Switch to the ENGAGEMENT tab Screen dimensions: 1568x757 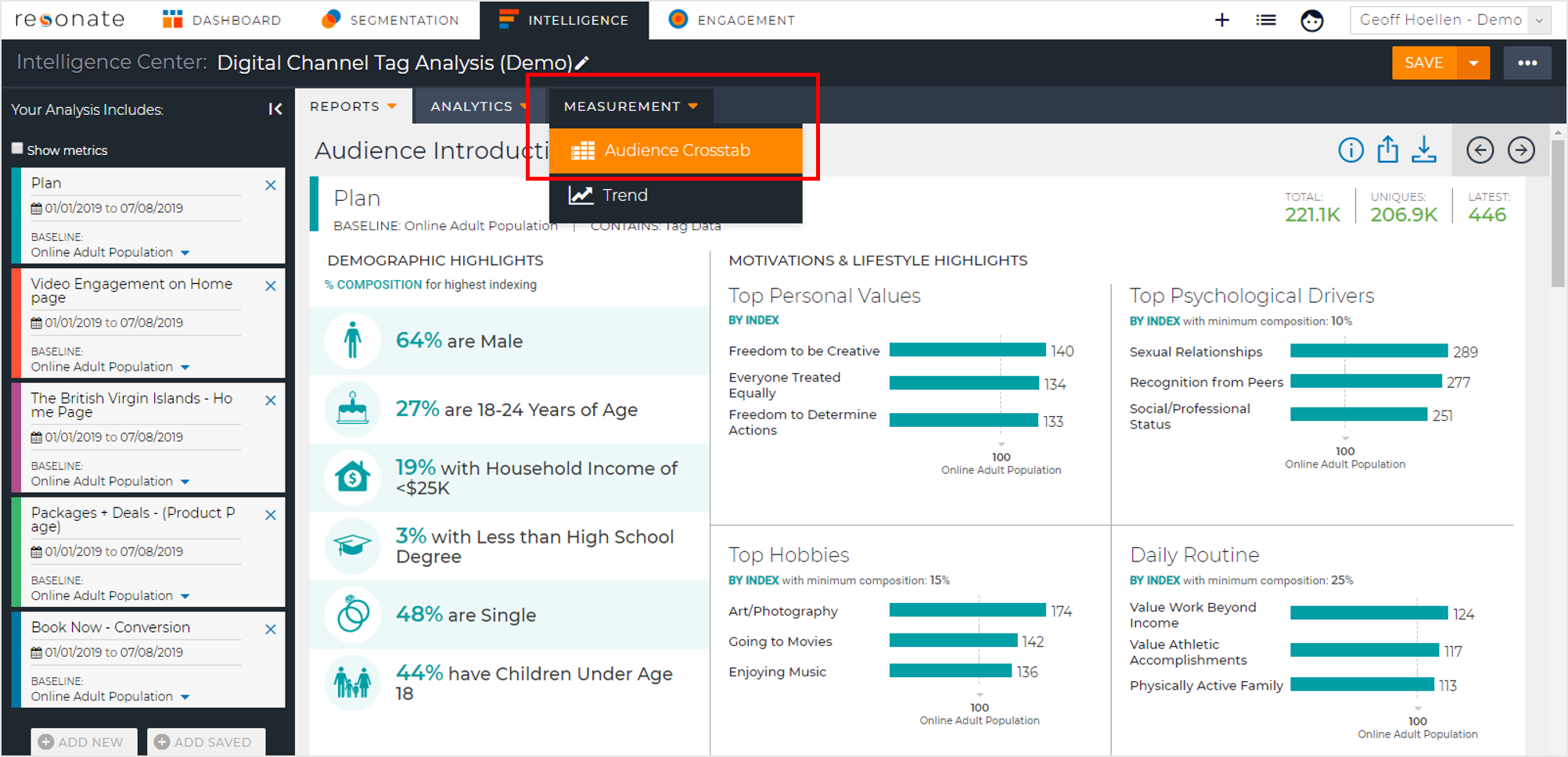click(x=732, y=20)
